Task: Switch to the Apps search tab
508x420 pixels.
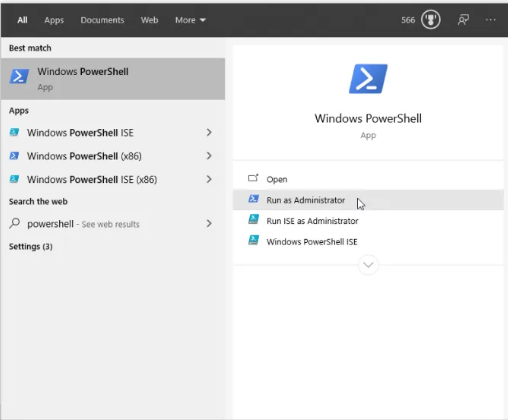Action: click(54, 20)
